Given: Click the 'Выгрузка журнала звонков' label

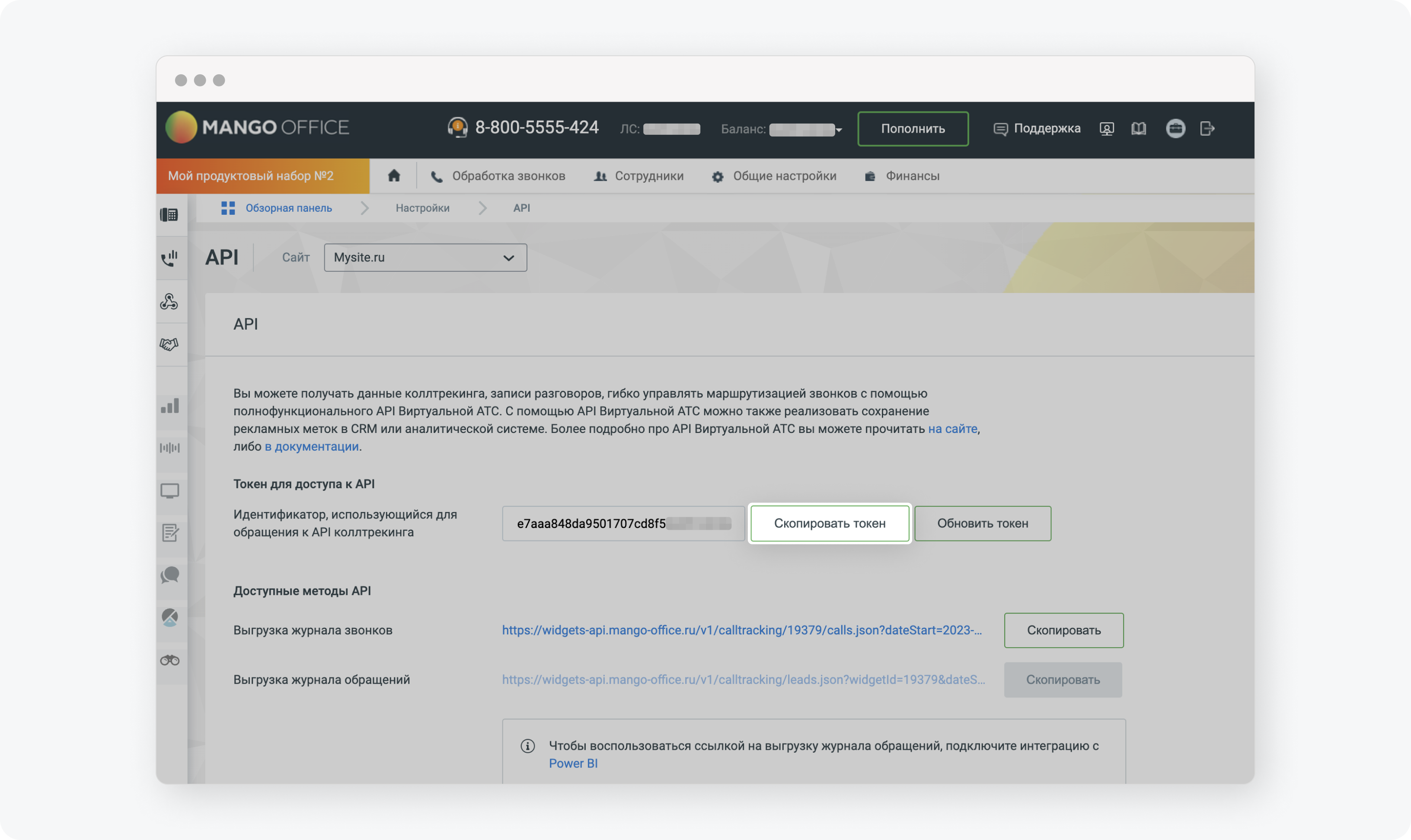Looking at the screenshot, I should 313,630.
